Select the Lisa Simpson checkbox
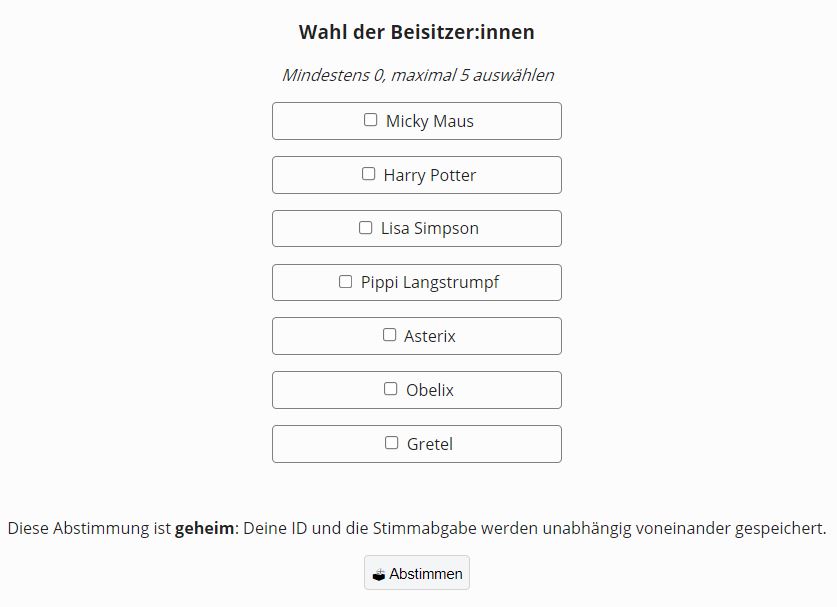 [x=366, y=227]
